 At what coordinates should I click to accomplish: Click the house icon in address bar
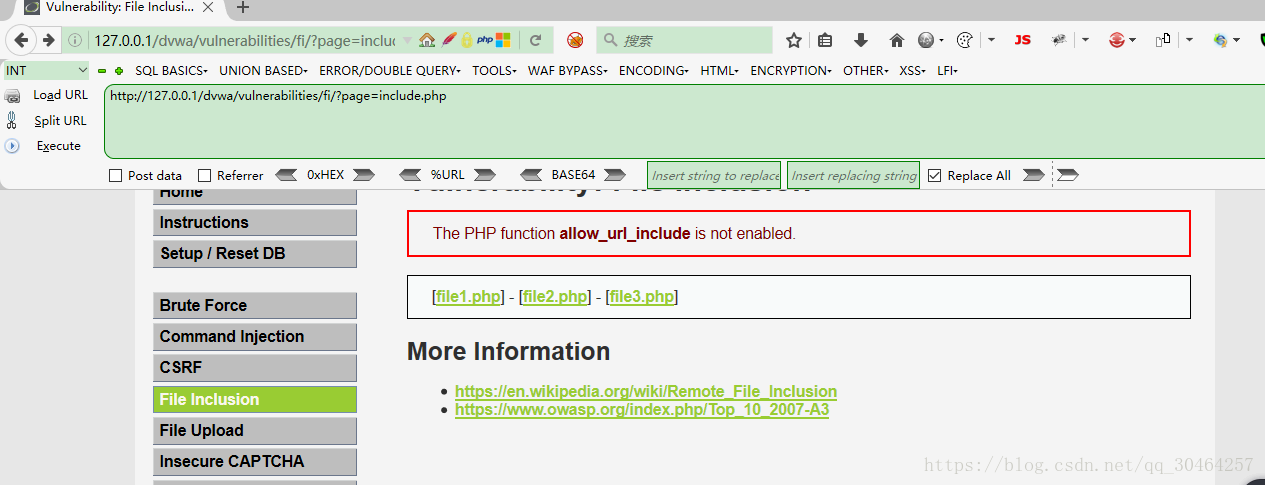coord(427,40)
